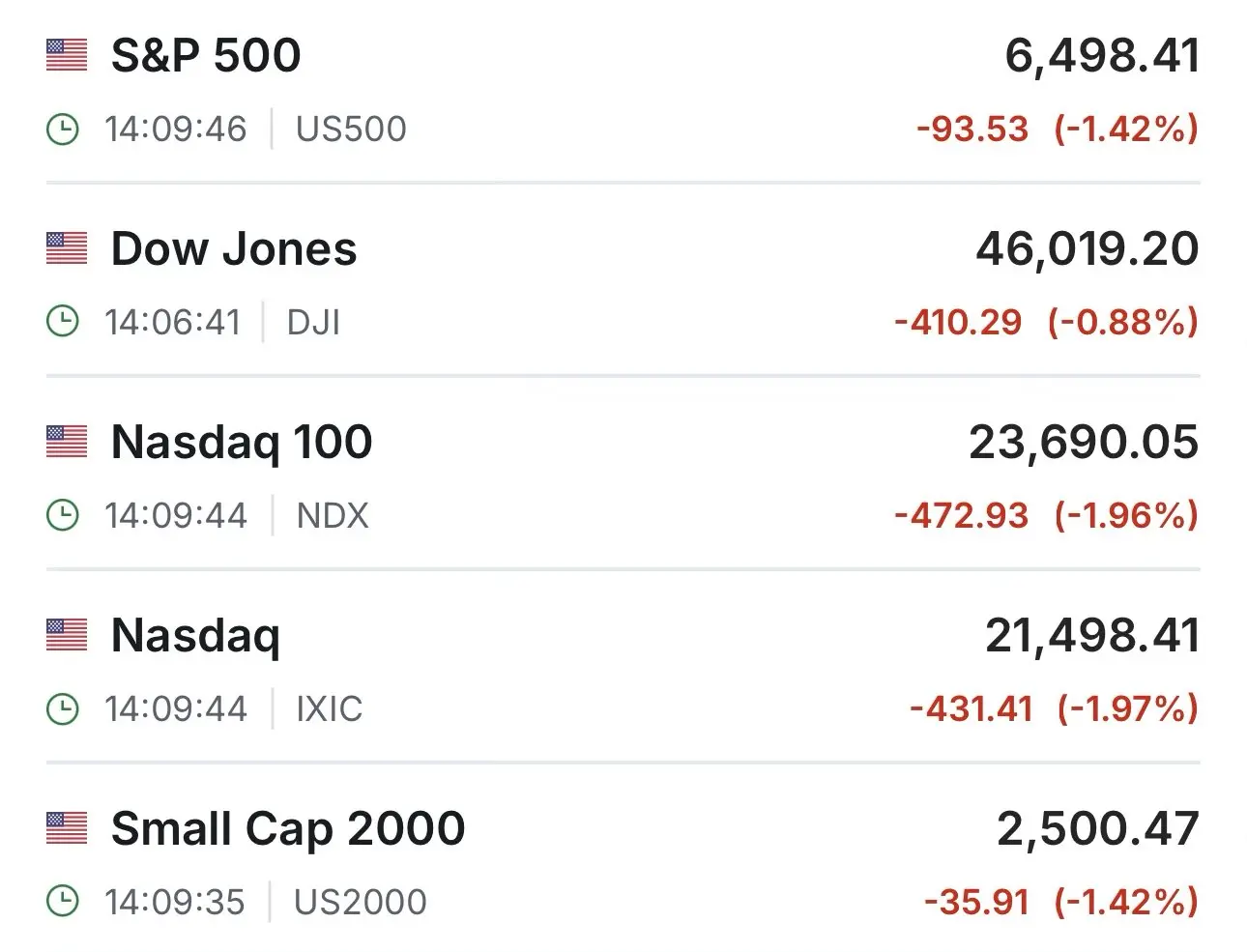Open the Dow Jones index link
Screen dimensions: 1247x952
click(x=234, y=248)
